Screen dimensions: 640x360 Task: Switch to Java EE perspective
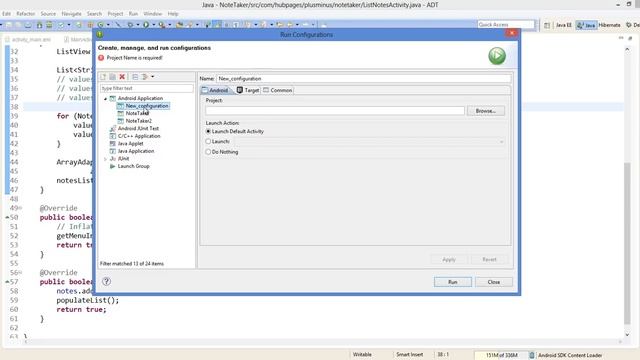click(563, 25)
